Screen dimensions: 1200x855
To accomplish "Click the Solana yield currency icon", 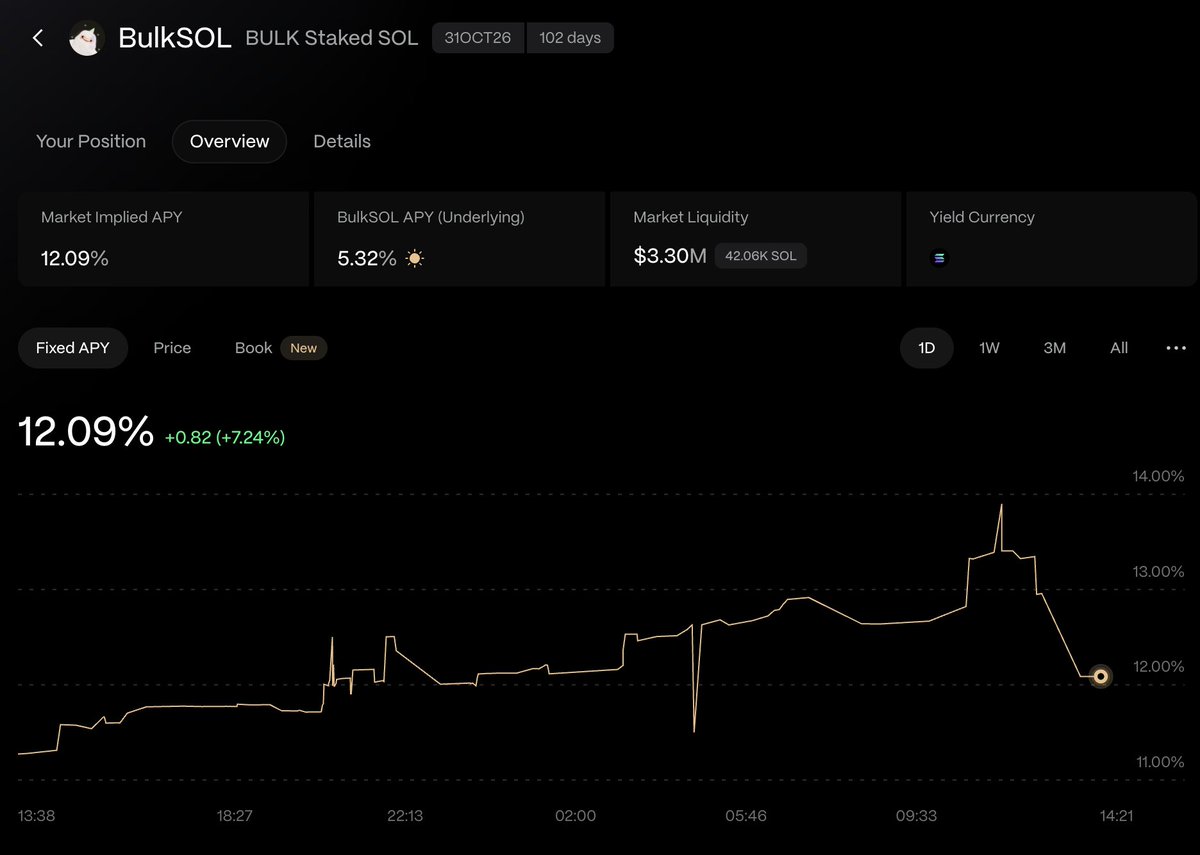I will [x=939, y=258].
